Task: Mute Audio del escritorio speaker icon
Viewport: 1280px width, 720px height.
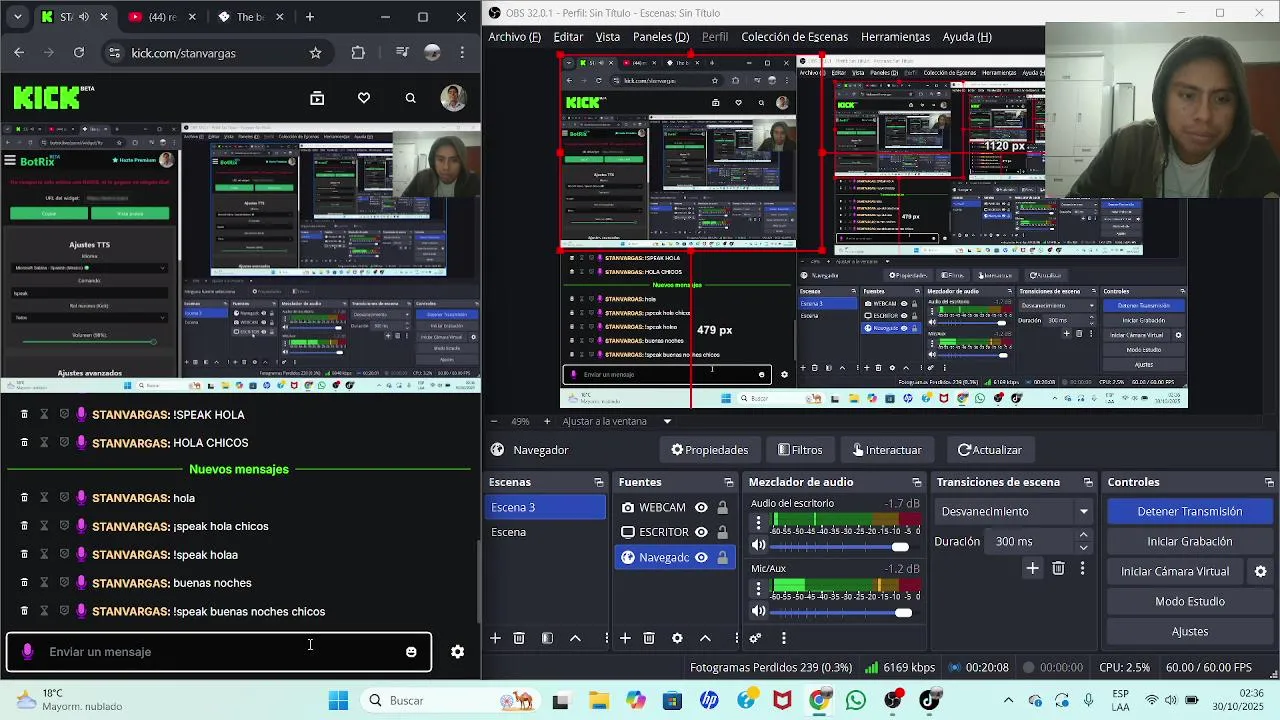Action: [758, 545]
